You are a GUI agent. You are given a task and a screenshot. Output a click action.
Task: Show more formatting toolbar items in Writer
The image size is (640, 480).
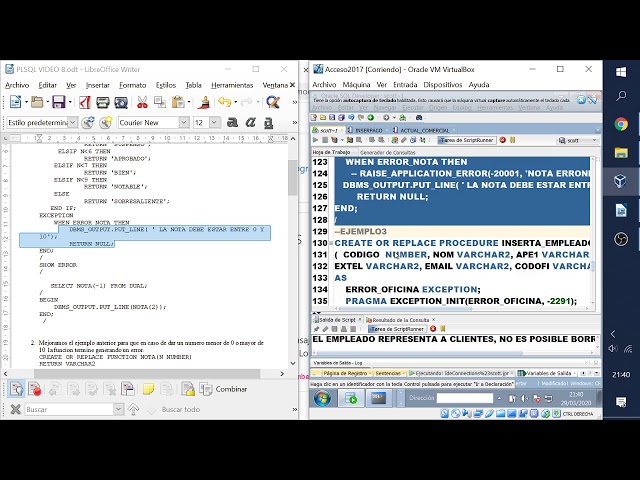[x=295, y=122]
